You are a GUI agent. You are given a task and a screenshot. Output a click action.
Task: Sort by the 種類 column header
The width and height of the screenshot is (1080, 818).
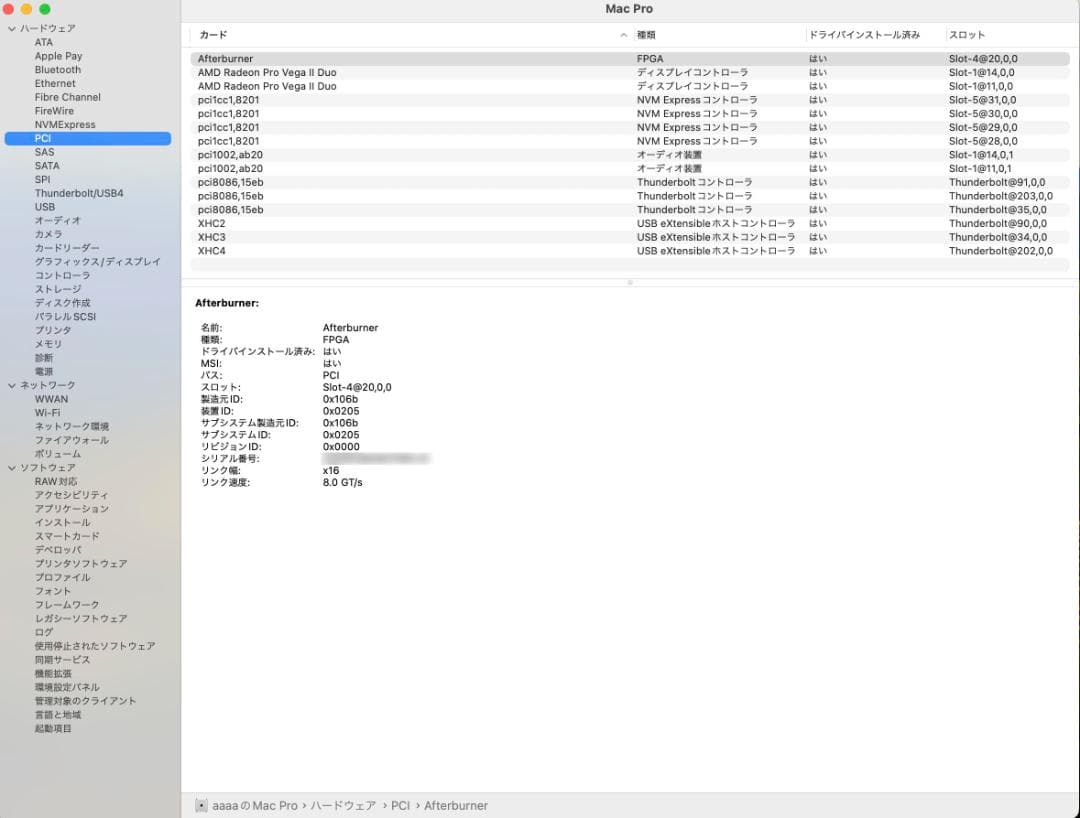(646, 35)
